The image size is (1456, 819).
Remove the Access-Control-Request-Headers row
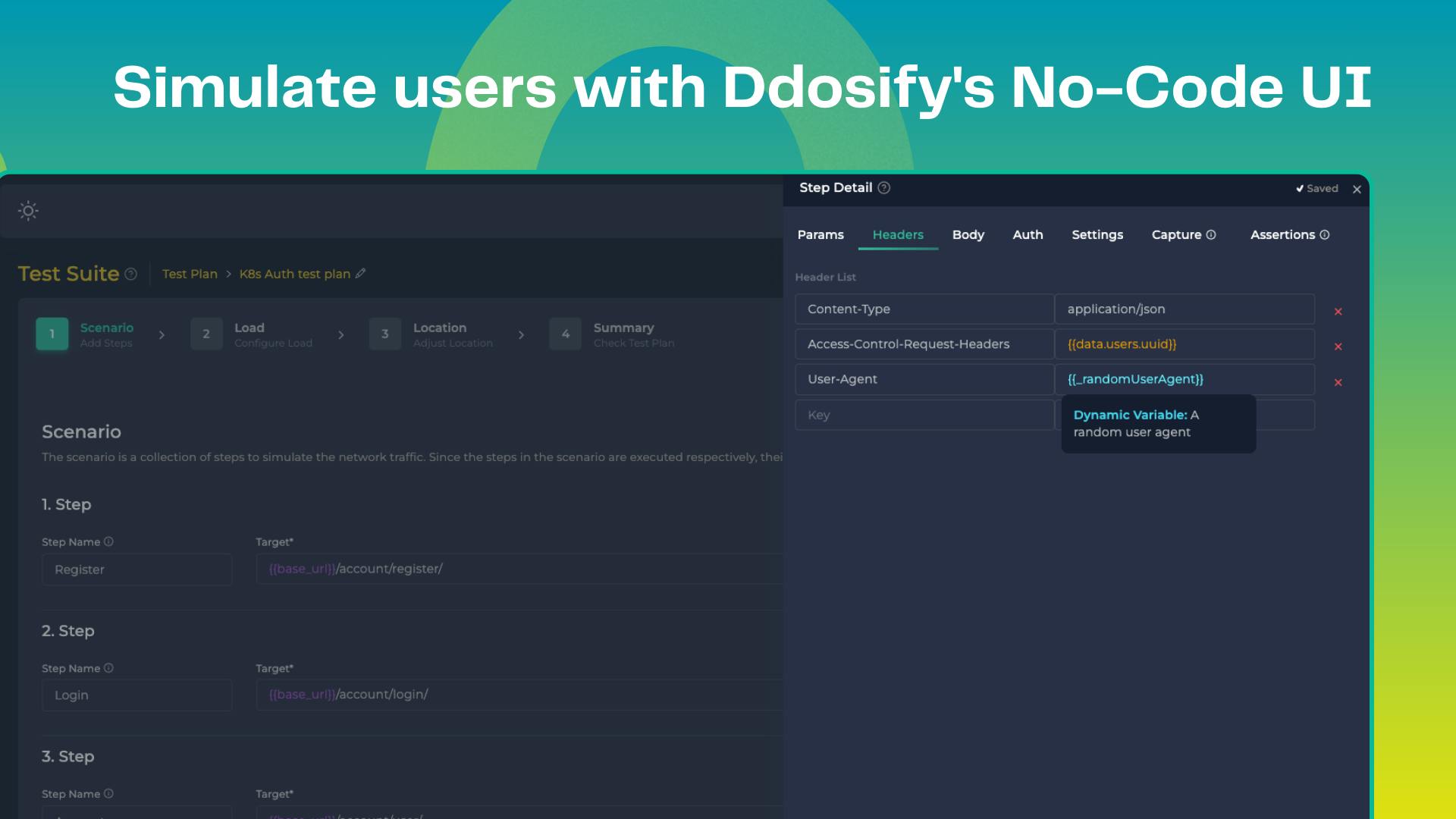click(1338, 347)
